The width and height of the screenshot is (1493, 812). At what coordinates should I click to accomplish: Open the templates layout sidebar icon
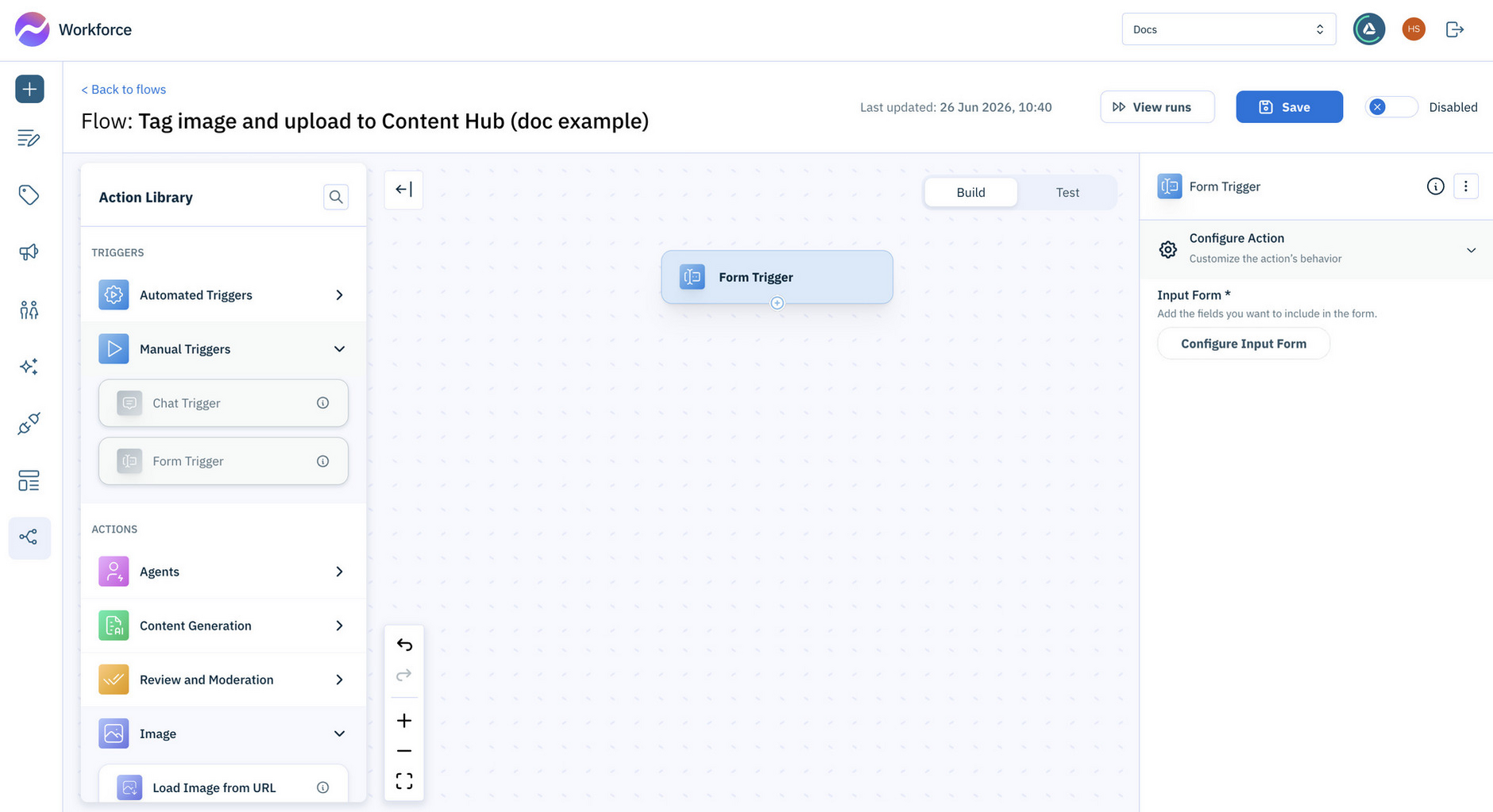29,481
